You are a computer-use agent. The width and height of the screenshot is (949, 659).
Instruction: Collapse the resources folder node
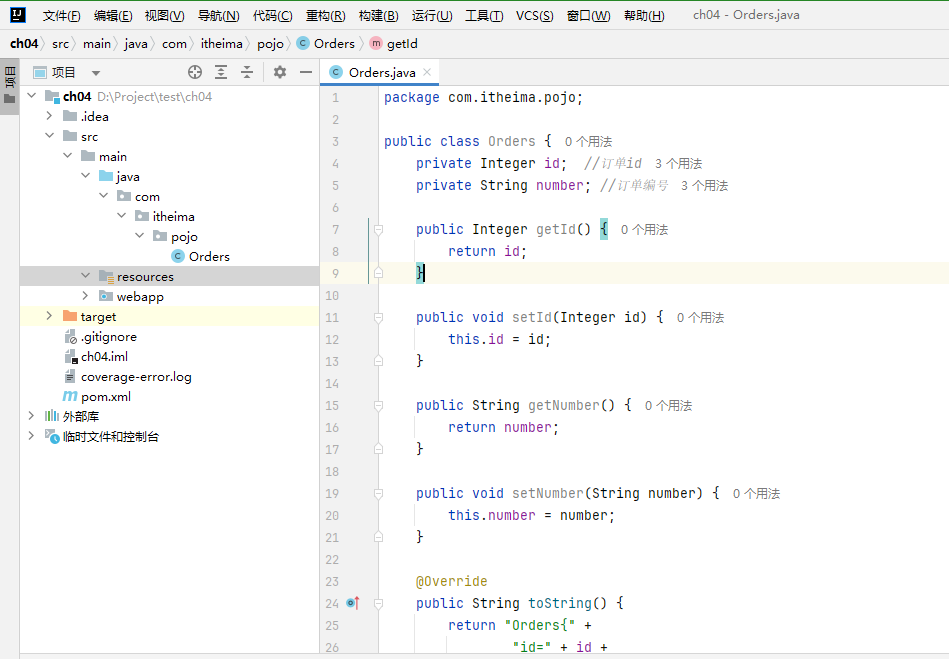click(x=85, y=276)
